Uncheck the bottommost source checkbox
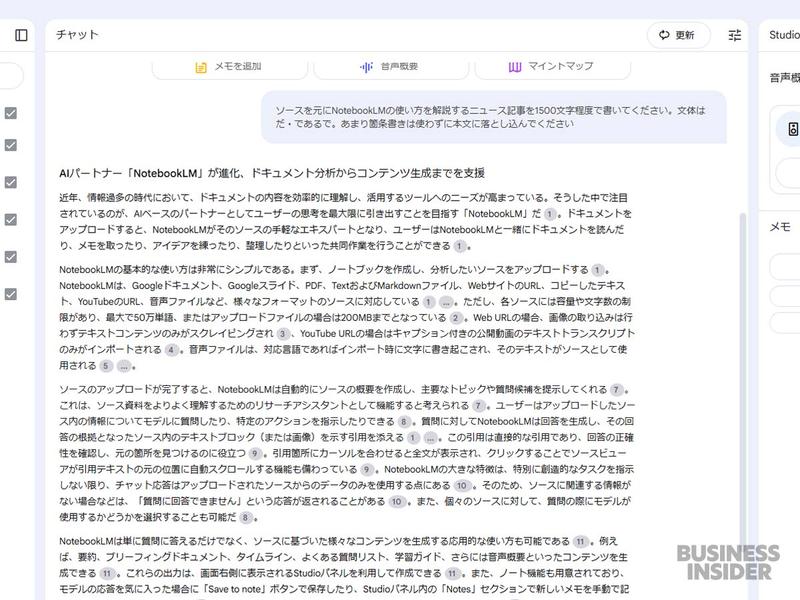This screenshot has width=800, height=600. click(x=11, y=294)
